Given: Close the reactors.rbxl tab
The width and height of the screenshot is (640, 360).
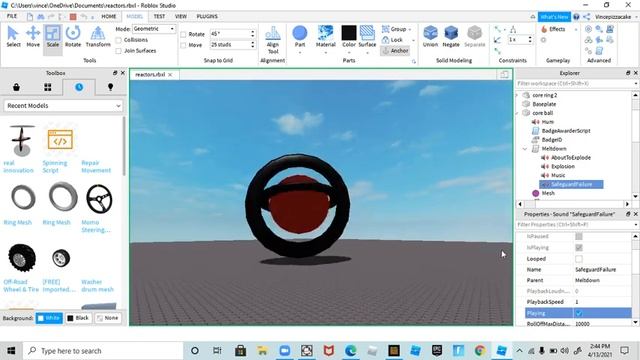Looking at the screenshot, I should click(x=170, y=75).
